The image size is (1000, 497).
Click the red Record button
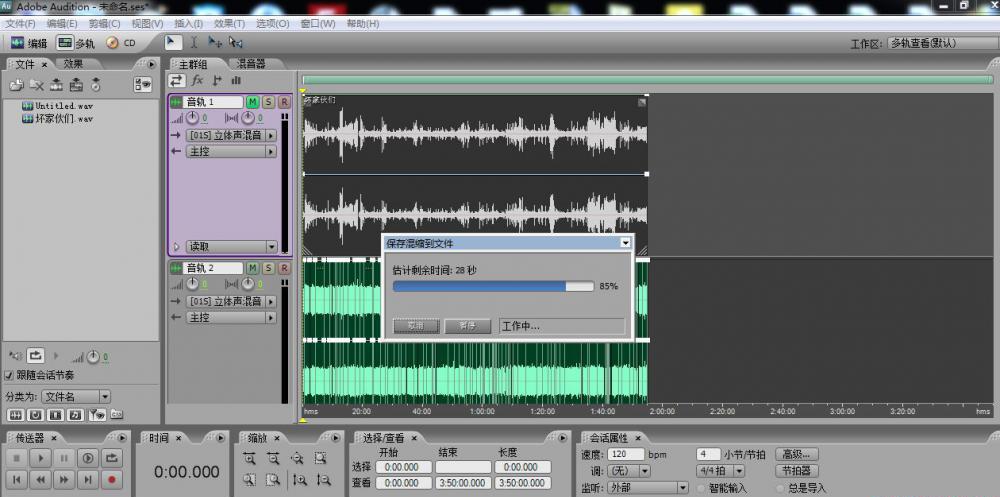pyautogui.click(x=112, y=479)
